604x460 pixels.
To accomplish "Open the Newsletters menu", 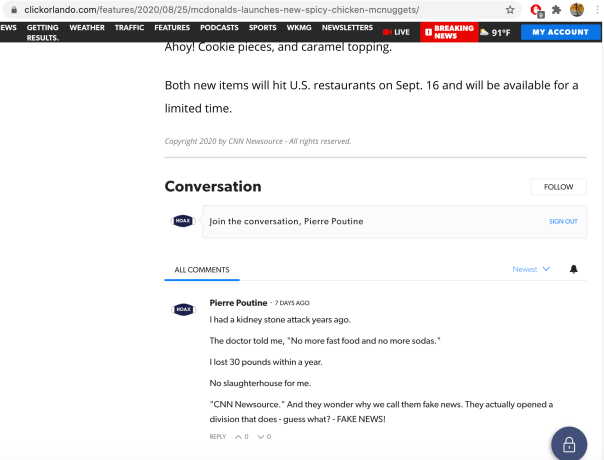I will coord(347,28).
